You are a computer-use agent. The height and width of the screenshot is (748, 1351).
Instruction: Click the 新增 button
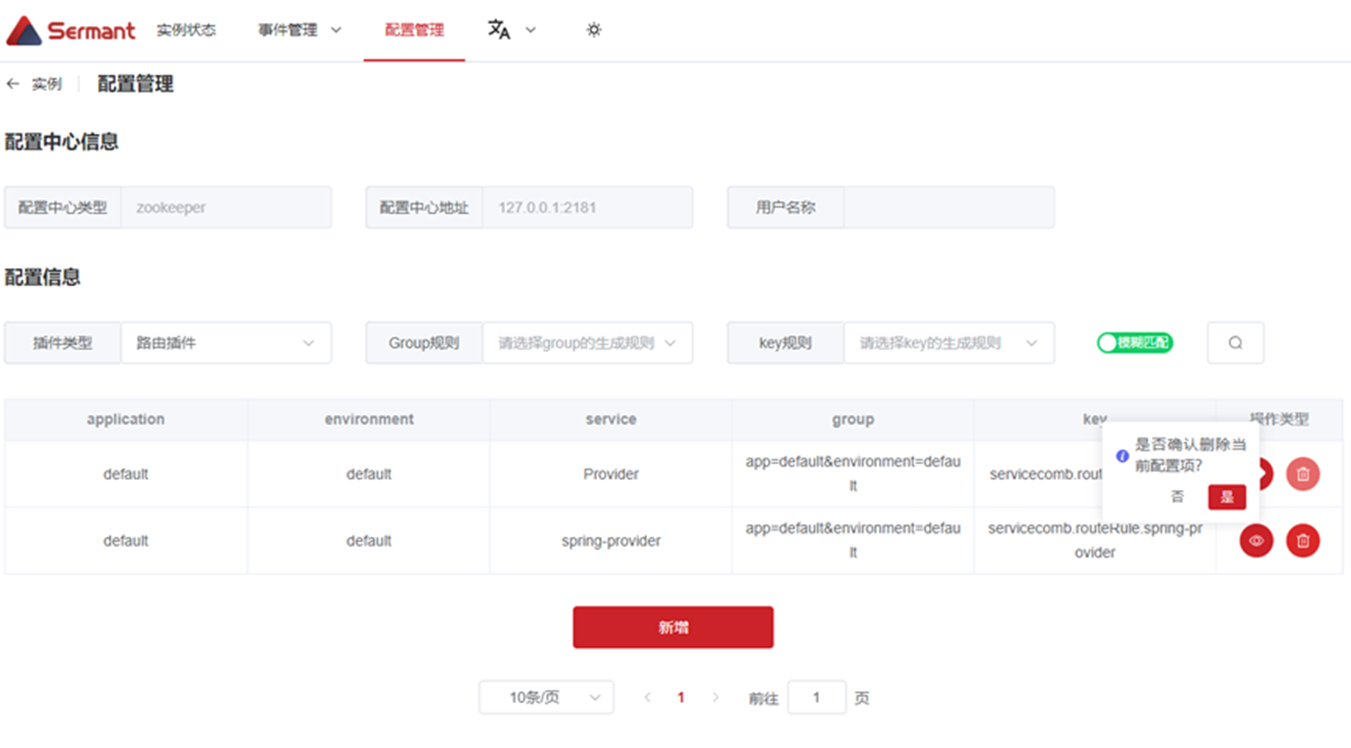pyautogui.click(x=673, y=628)
